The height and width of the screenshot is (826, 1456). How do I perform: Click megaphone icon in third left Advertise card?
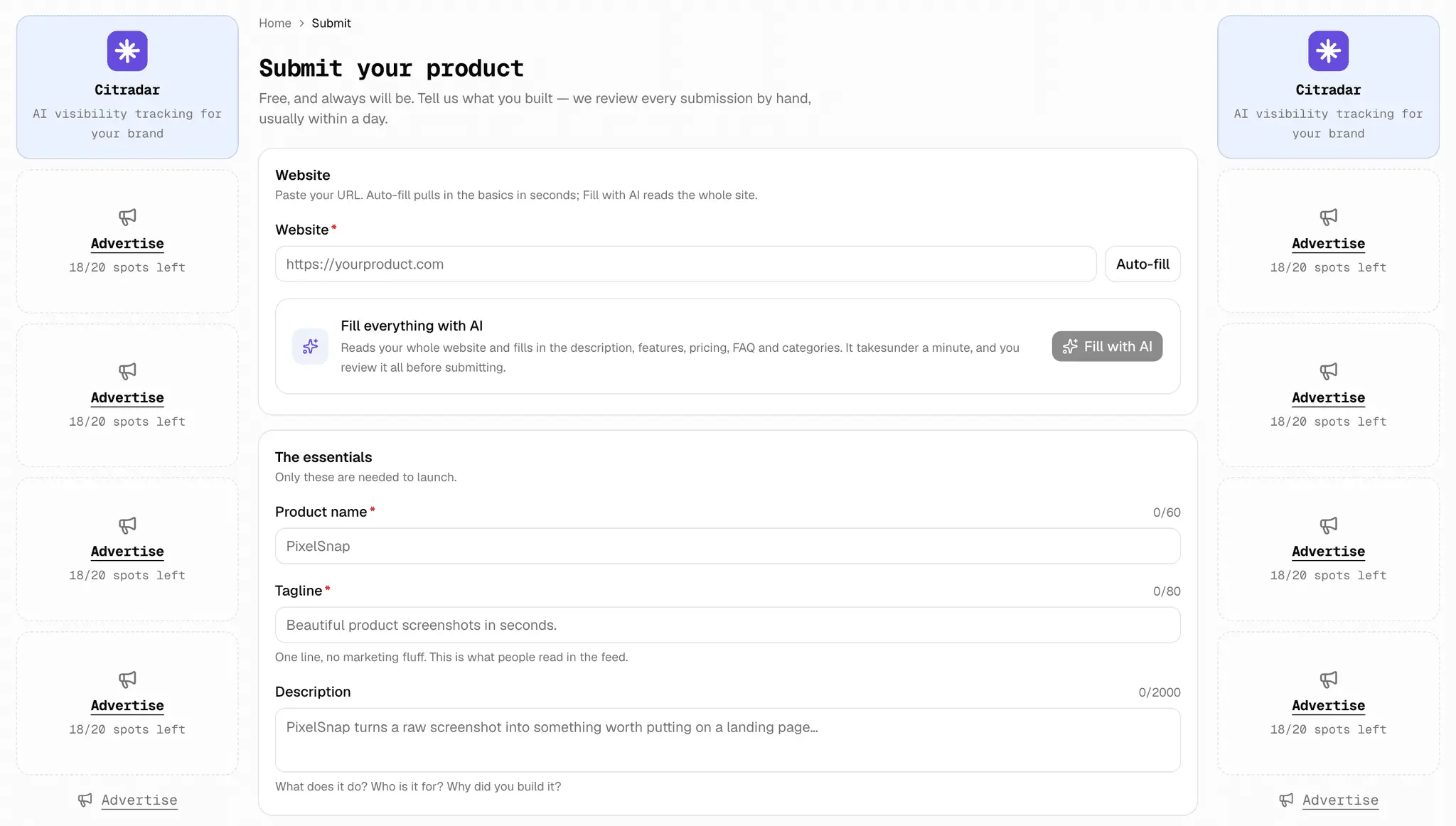point(127,525)
